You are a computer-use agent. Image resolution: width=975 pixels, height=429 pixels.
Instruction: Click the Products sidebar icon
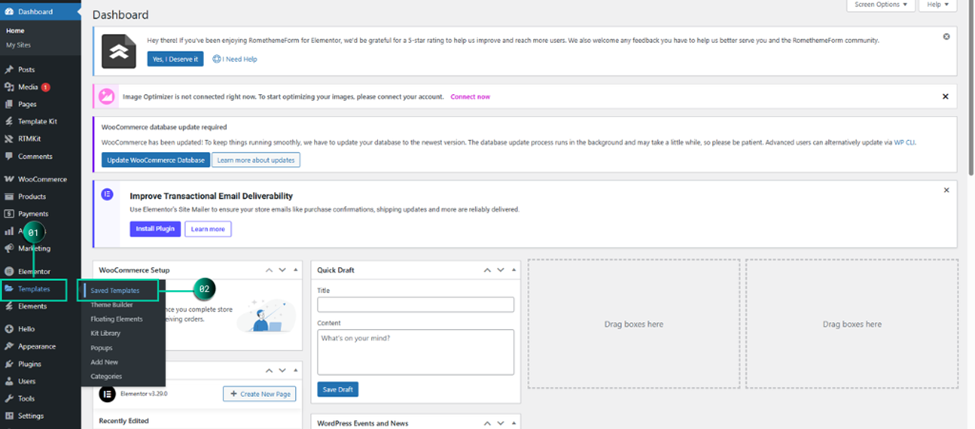pyautogui.click(x=9, y=196)
